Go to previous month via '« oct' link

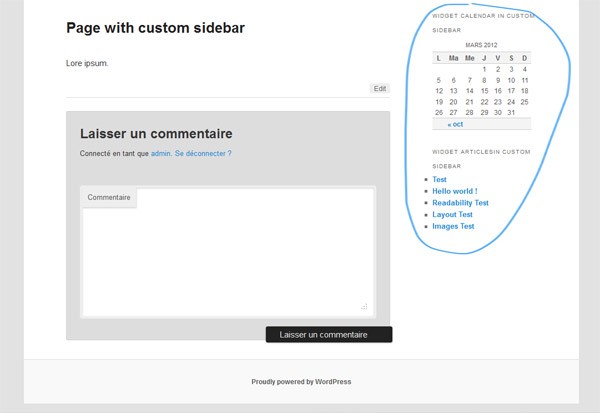pos(455,124)
